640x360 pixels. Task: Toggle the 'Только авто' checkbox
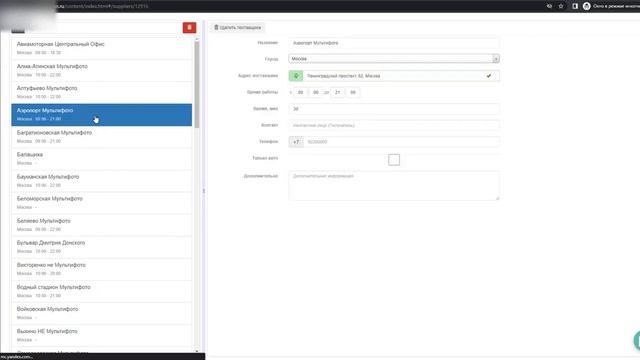coord(394,160)
